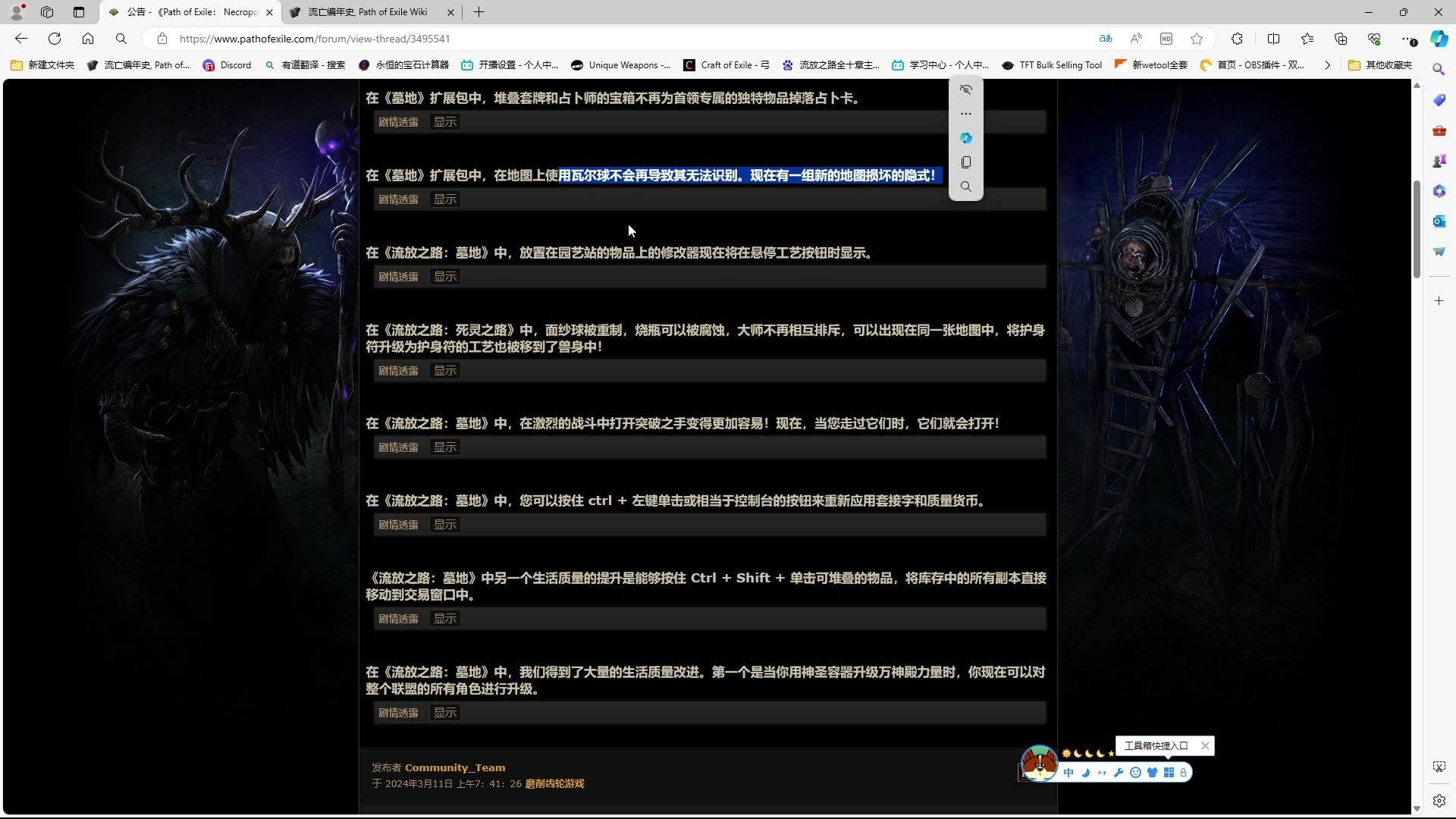1456x819 pixels.
Task: Open the Discord bookmark
Action: [227, 65]
